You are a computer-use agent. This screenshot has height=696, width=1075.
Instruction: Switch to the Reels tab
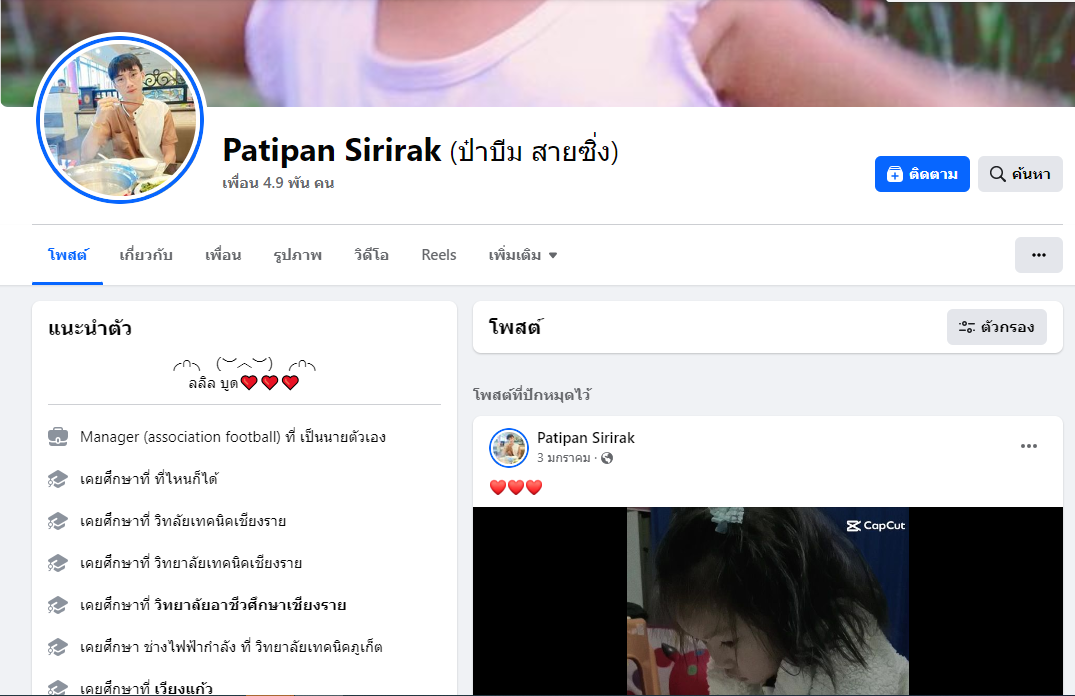(x=438, y=255)
